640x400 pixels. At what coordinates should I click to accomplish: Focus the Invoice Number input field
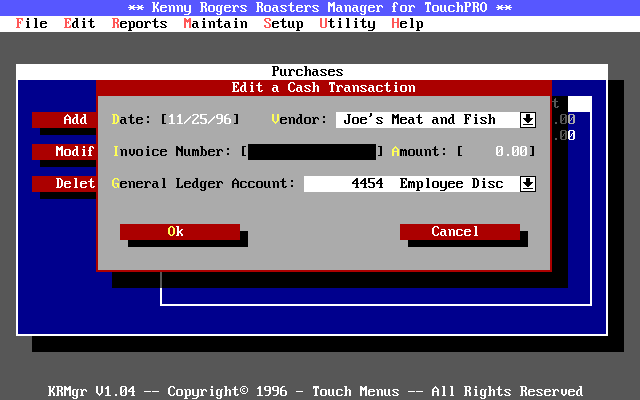(x=312, y=152)
